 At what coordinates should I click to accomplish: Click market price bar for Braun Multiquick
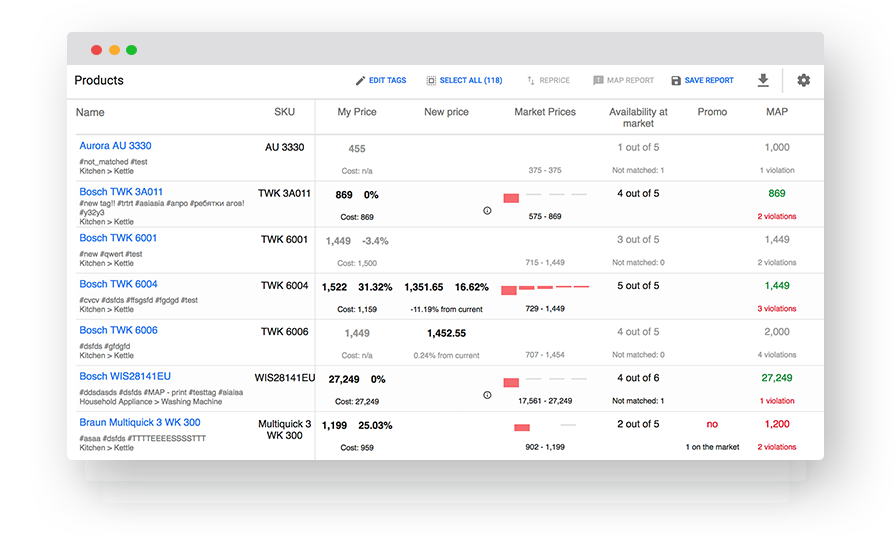pos(522,427)
